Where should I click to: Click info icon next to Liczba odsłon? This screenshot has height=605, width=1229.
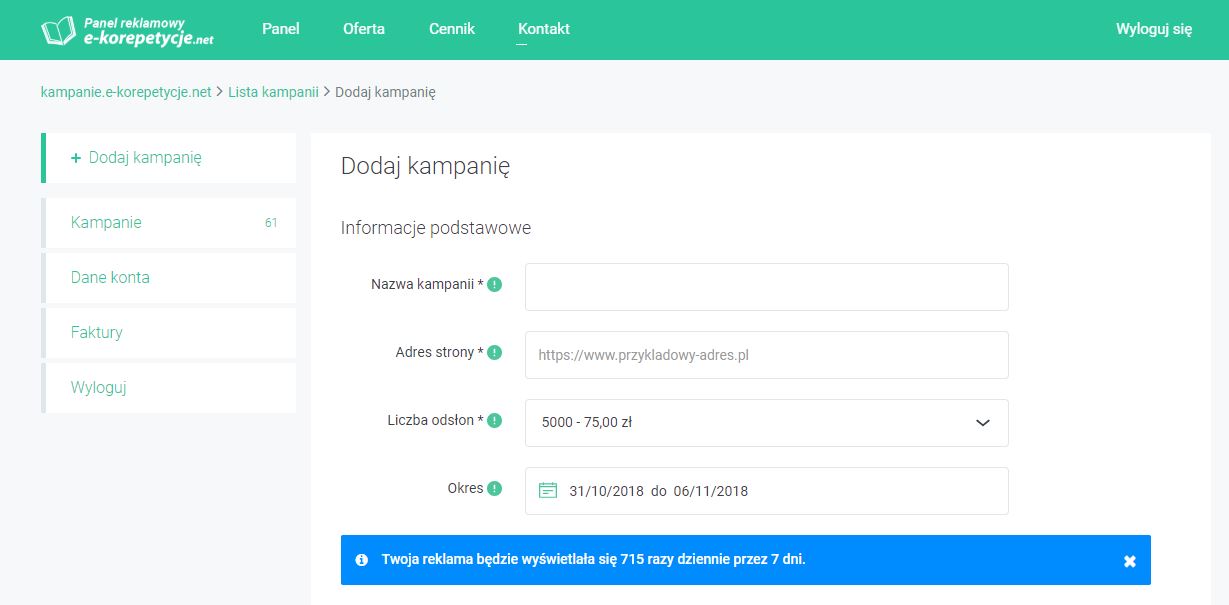(x=495, y=421)
